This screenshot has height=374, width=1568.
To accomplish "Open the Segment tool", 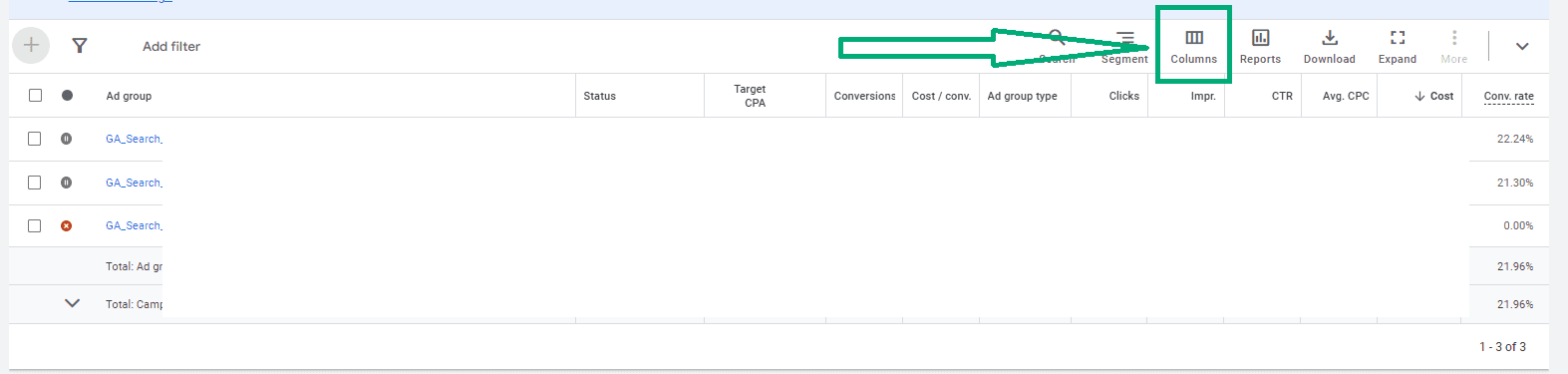I will click(x=1124, y=47).
